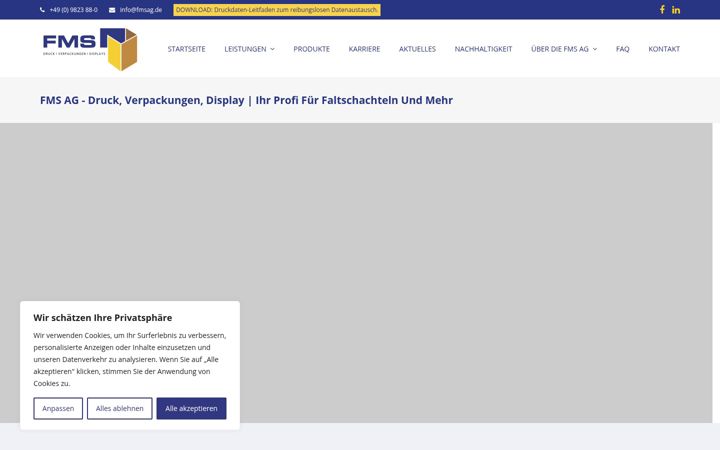Image resolution: width=720 pixels, height=450 pixels.
Task: Open the info@fmsag.de email link
Action: click(x=141, y=10)
